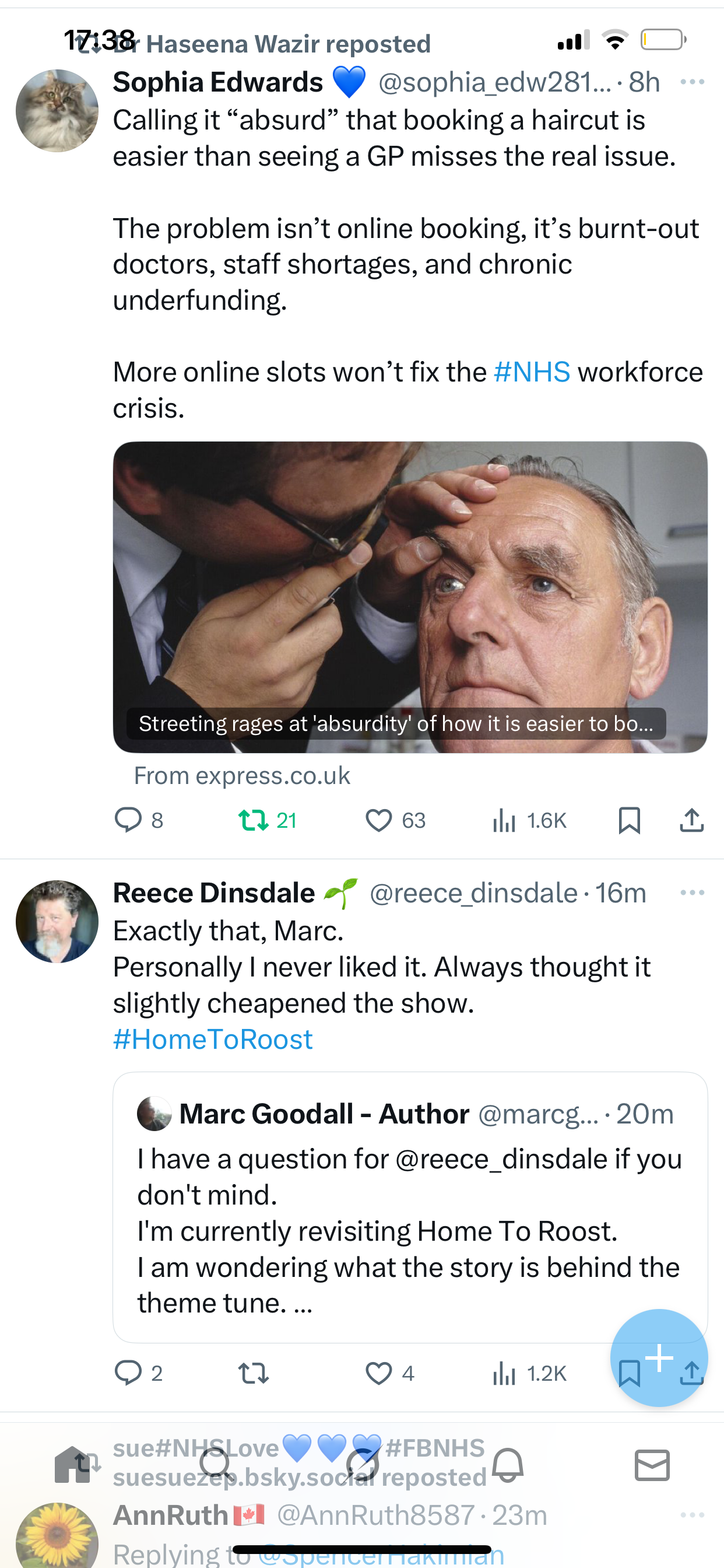
Task: Undo the repost on Sophia Edwards' tweet
Action: tap(254, 820)
